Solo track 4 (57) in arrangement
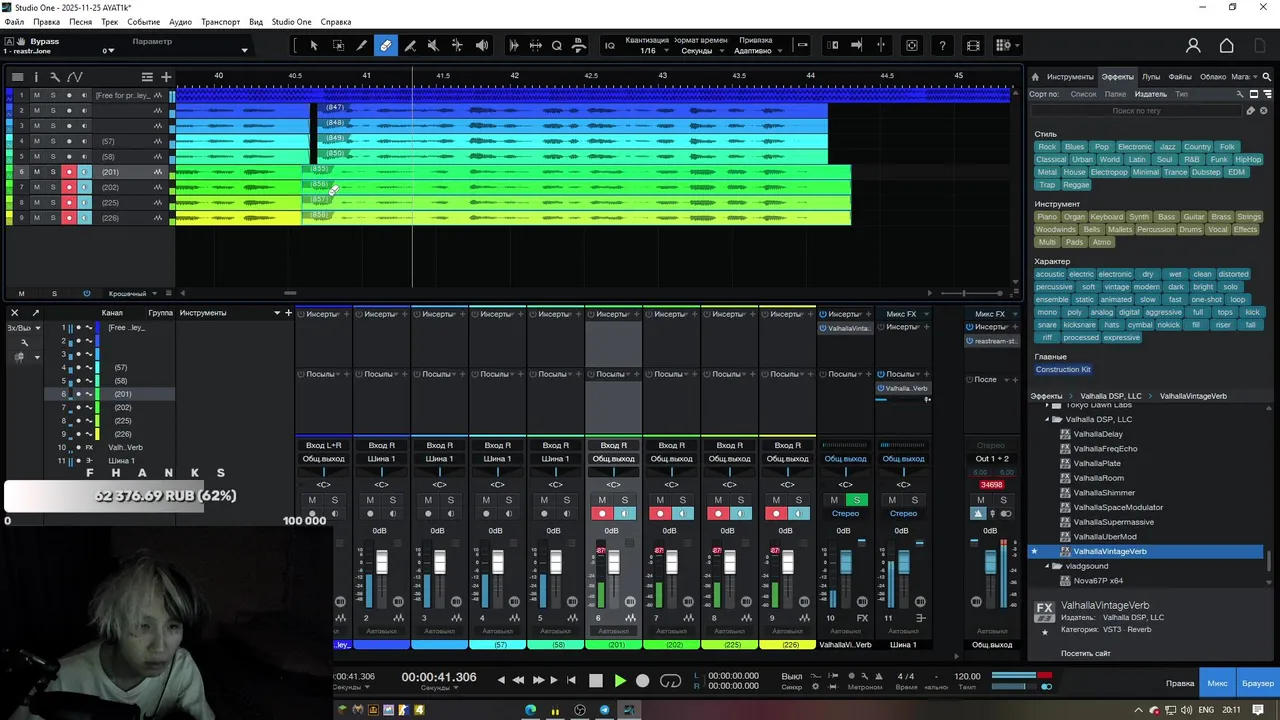The height and width of the screenshot is (720, 1280). tap(53, 141)
